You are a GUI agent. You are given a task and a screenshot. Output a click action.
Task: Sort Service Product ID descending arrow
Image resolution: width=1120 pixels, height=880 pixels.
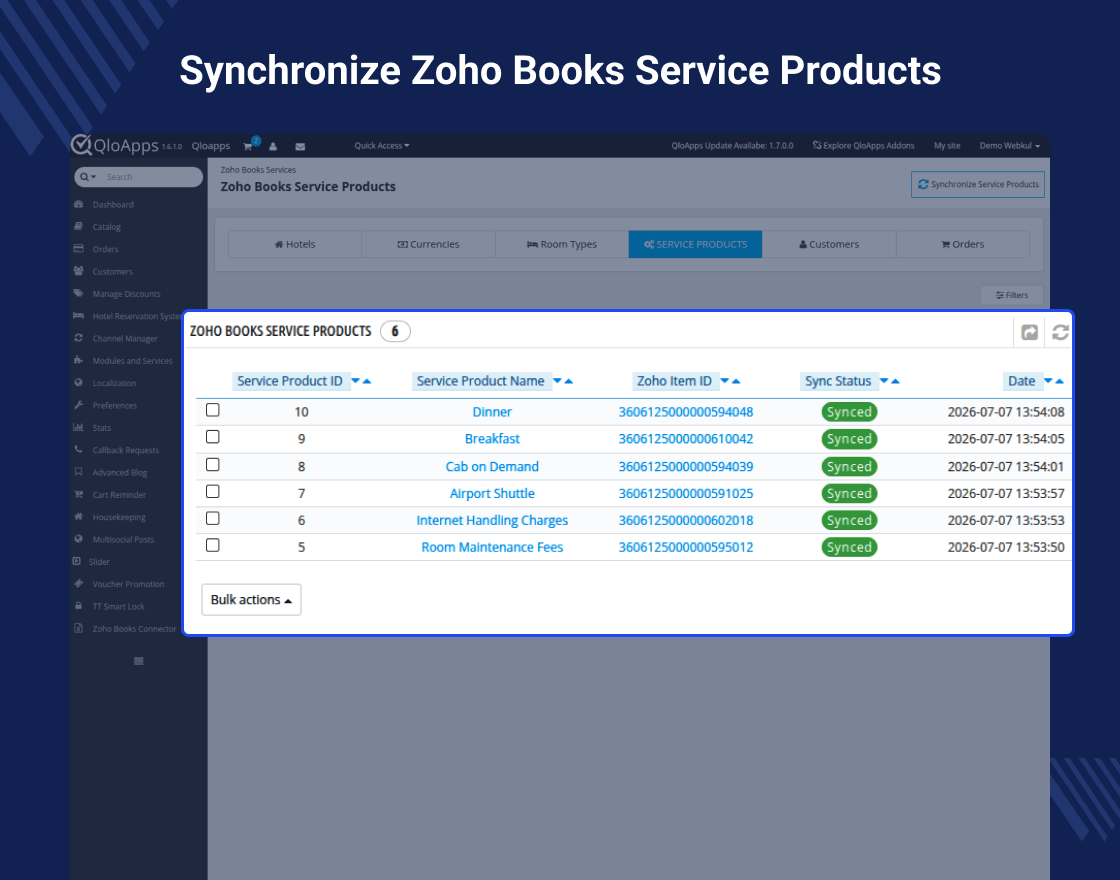pos(355,381)
